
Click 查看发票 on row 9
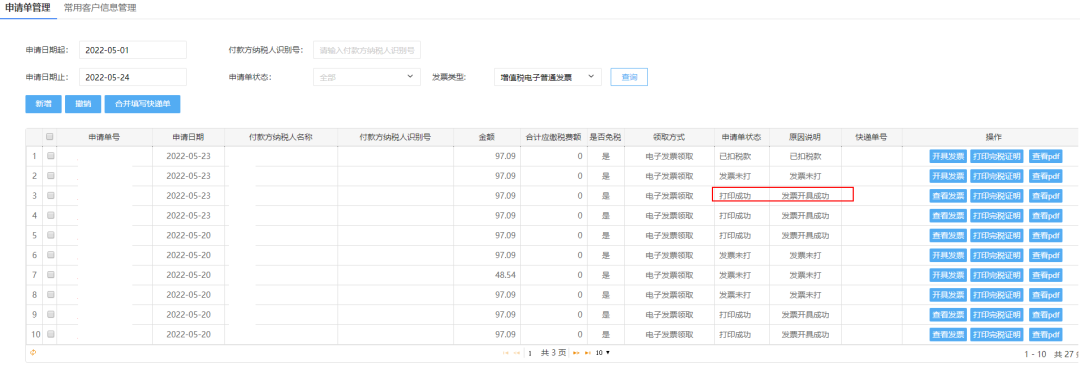coord(948,314)
